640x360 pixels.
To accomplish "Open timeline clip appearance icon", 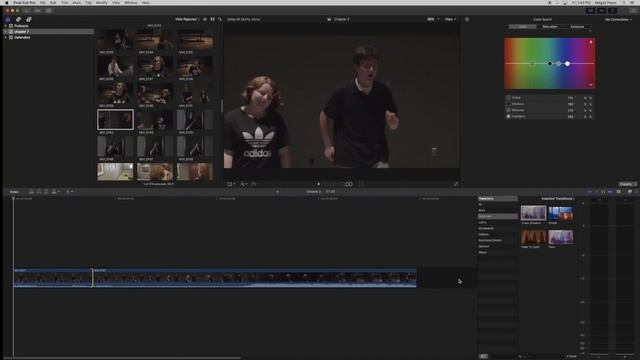I will point(619,192).
